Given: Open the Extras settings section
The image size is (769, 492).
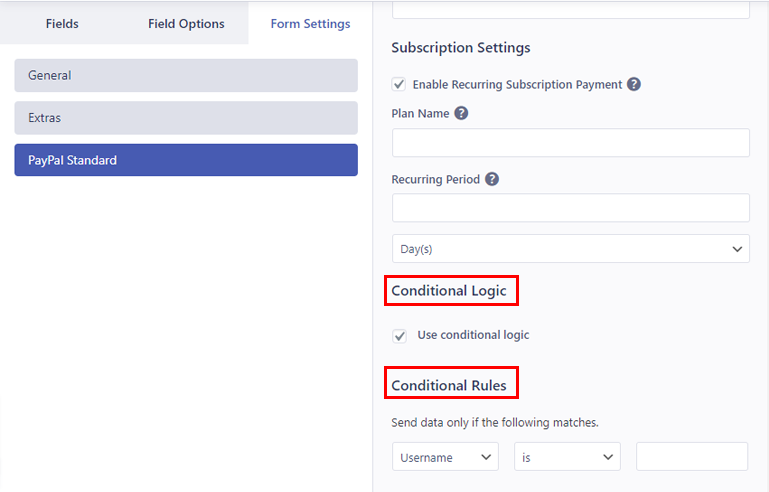Looking at the screenshot, I should pyautogui.click(x=186, y=118).
